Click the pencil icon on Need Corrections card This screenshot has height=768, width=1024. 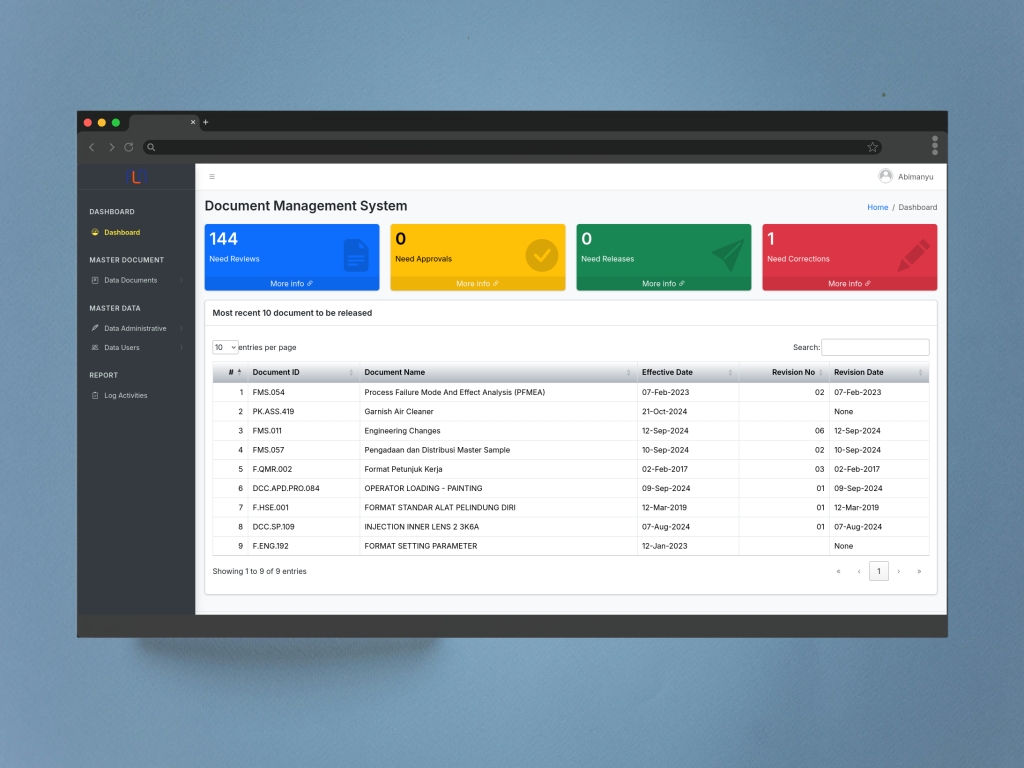click(x=913, y=255)
